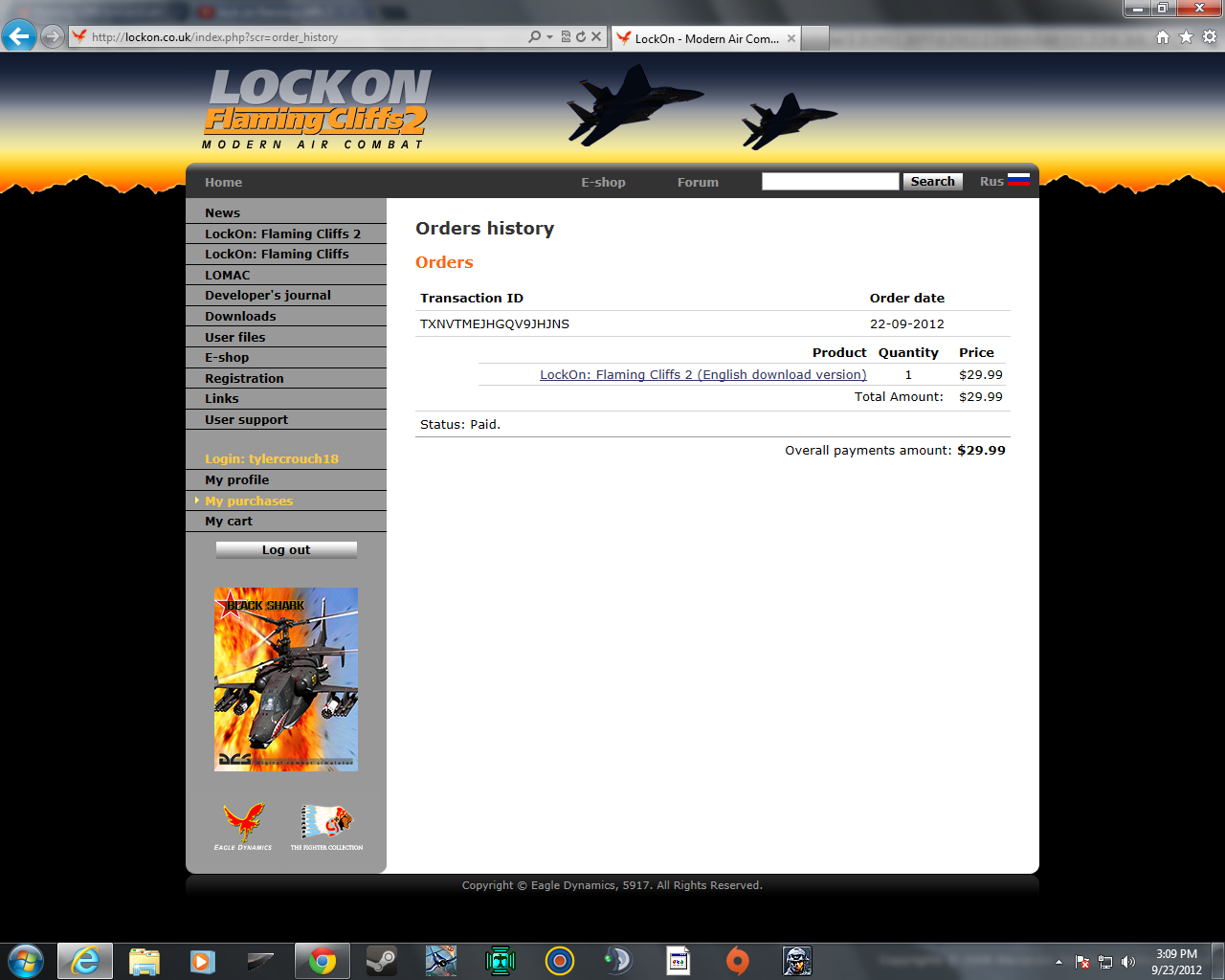1225x980 pixels.
Task: Click the Russian flag icon
Action: pos(1018,179)
